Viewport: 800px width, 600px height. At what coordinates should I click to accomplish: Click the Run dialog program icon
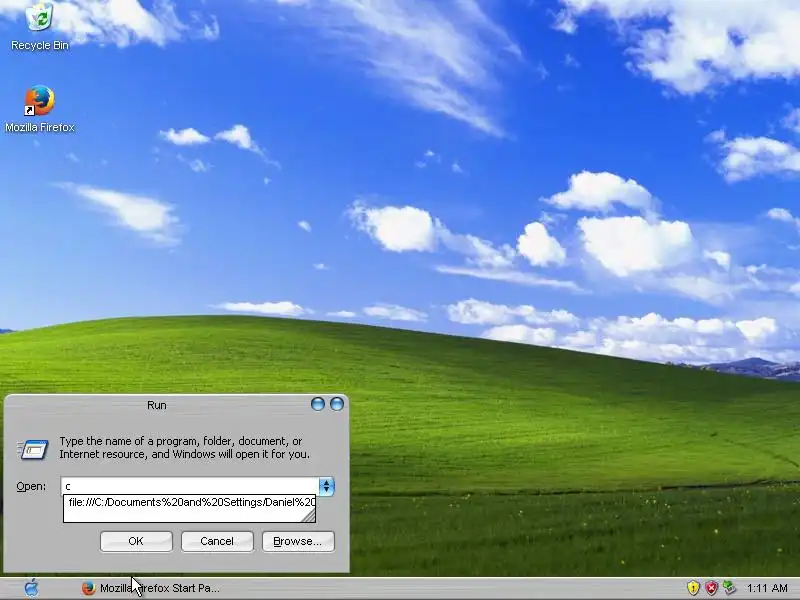pyautogui.click(x=33, y=449)
